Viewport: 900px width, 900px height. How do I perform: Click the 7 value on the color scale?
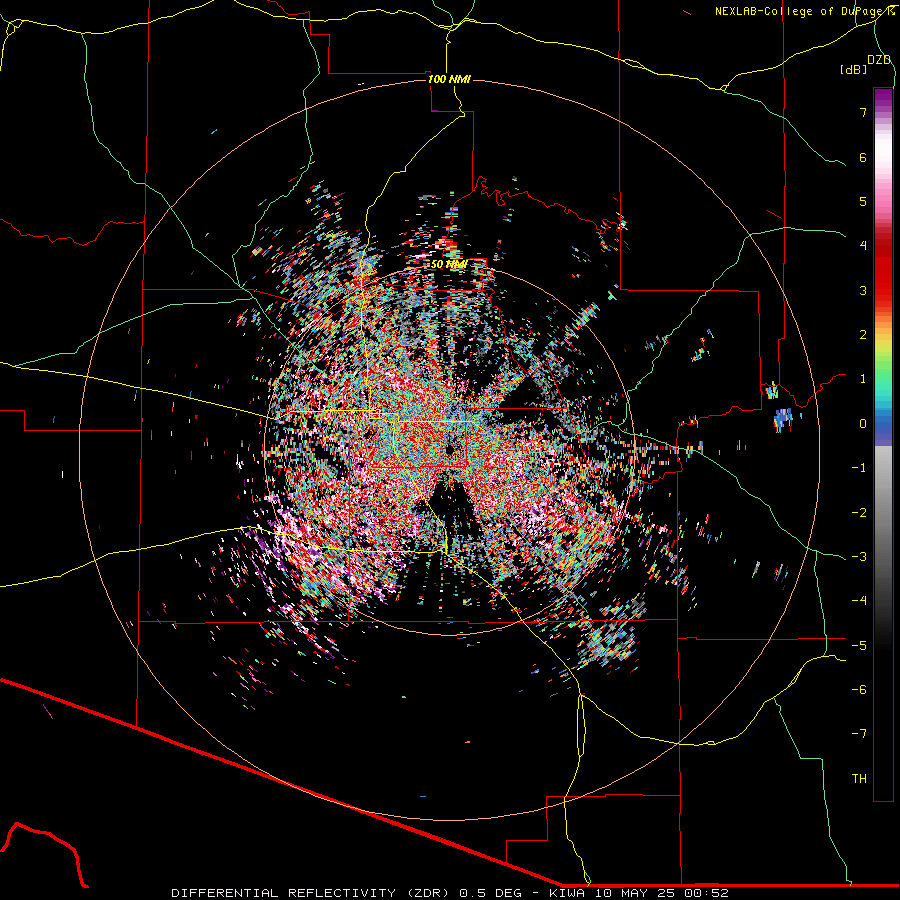coord(863,112)
